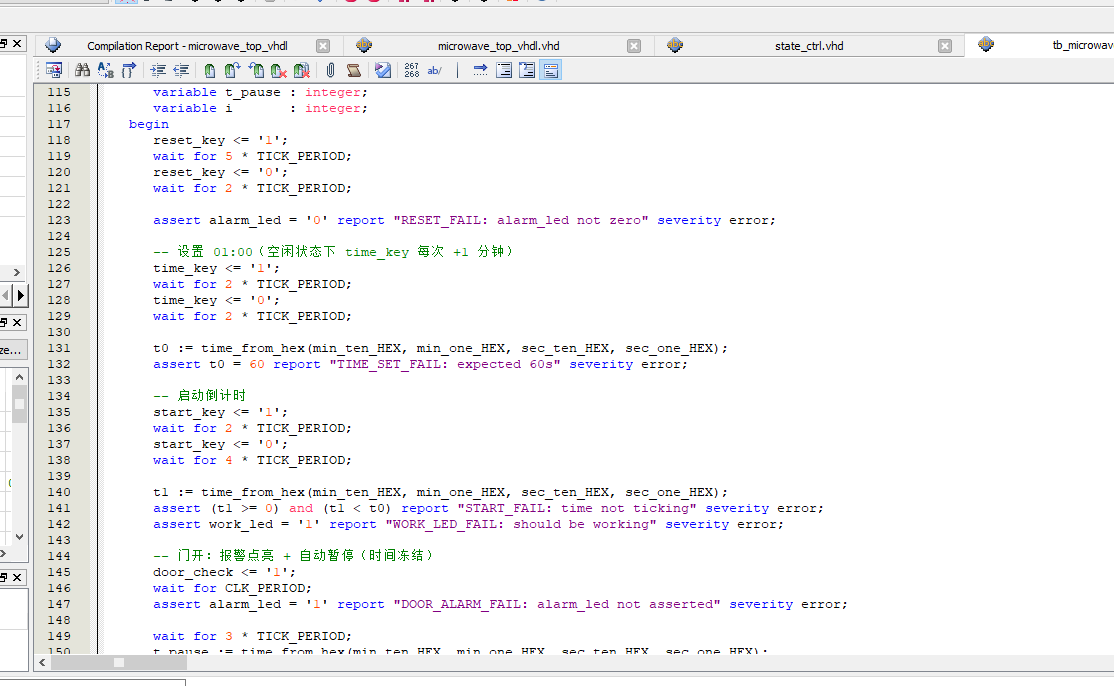
Task: Float the bottom left docked panel
Action: pyautogui.click(x=4, y=577)
